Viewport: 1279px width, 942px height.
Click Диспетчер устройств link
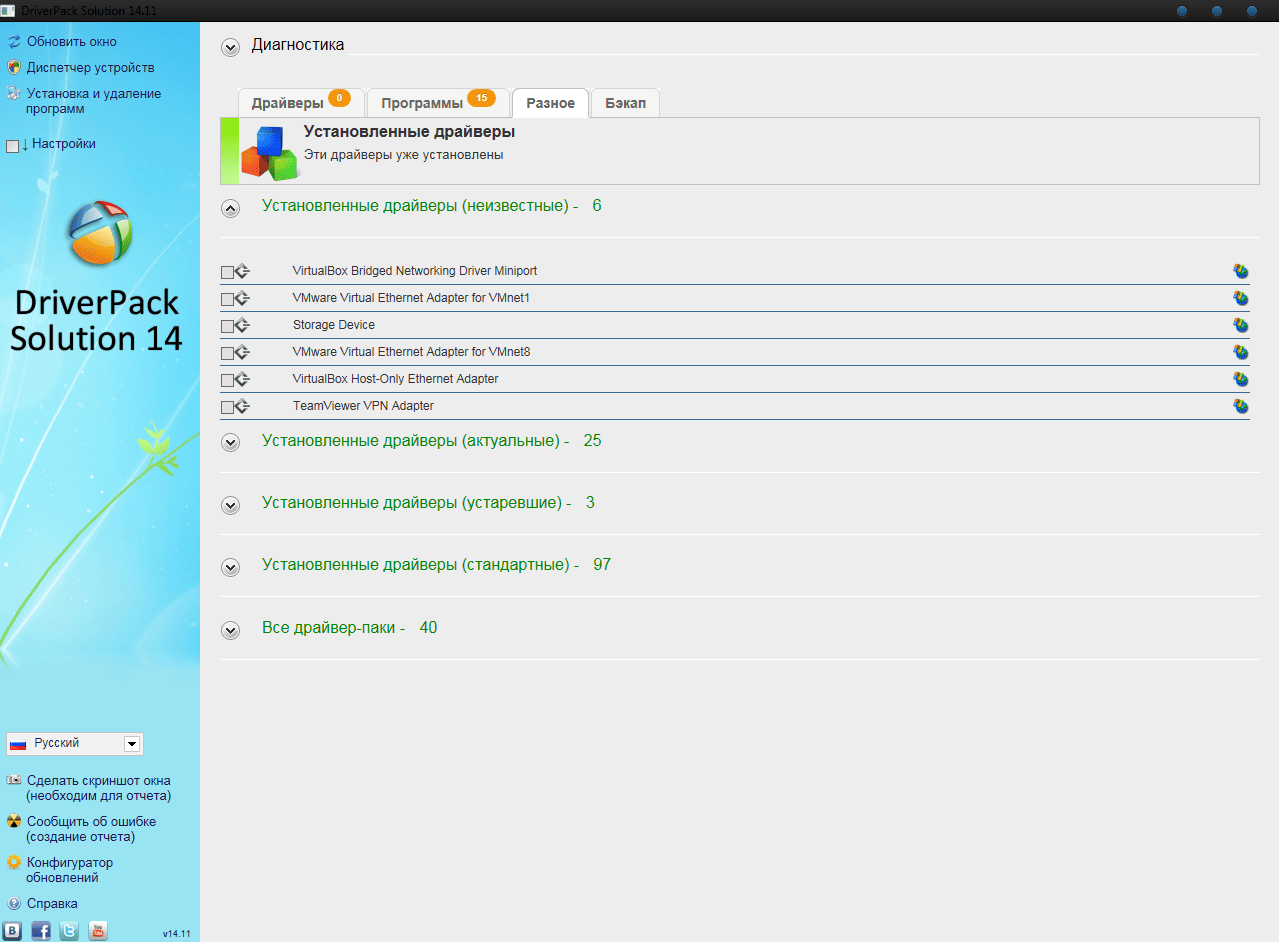tap(90, 68)
